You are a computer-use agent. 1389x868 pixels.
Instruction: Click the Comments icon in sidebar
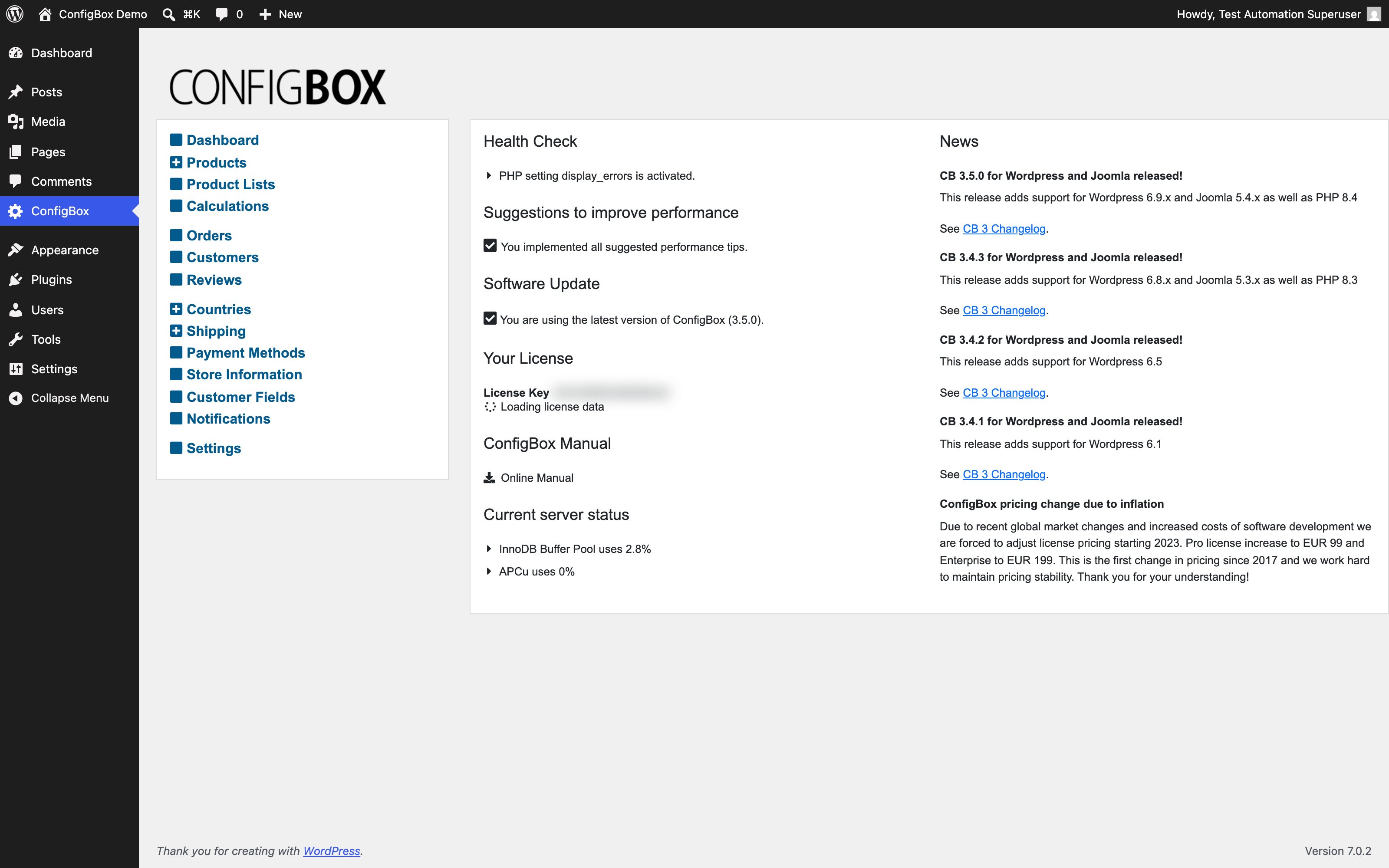pyautogui.click(x=16, y=181)
